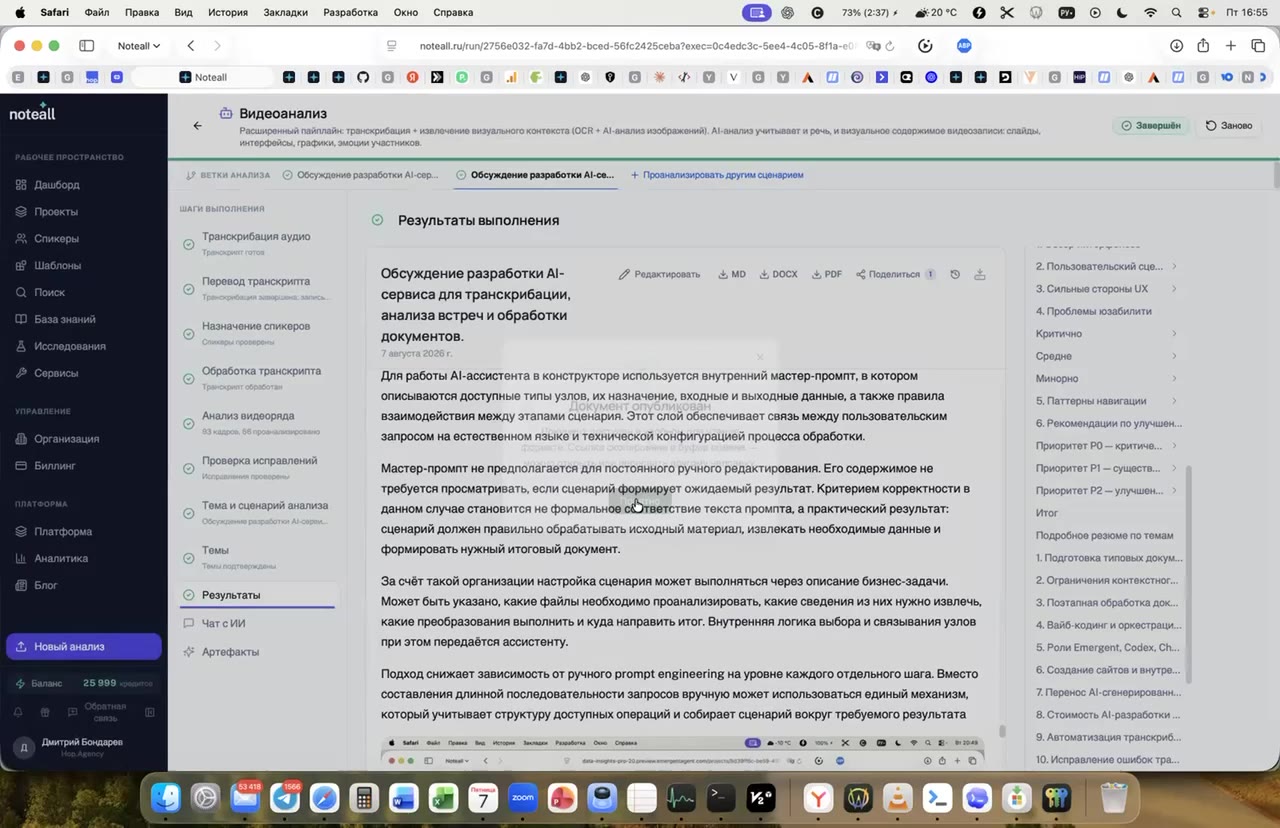Open step Анализ видеоряда
The image size is (1280, 828).
point(256,422)
